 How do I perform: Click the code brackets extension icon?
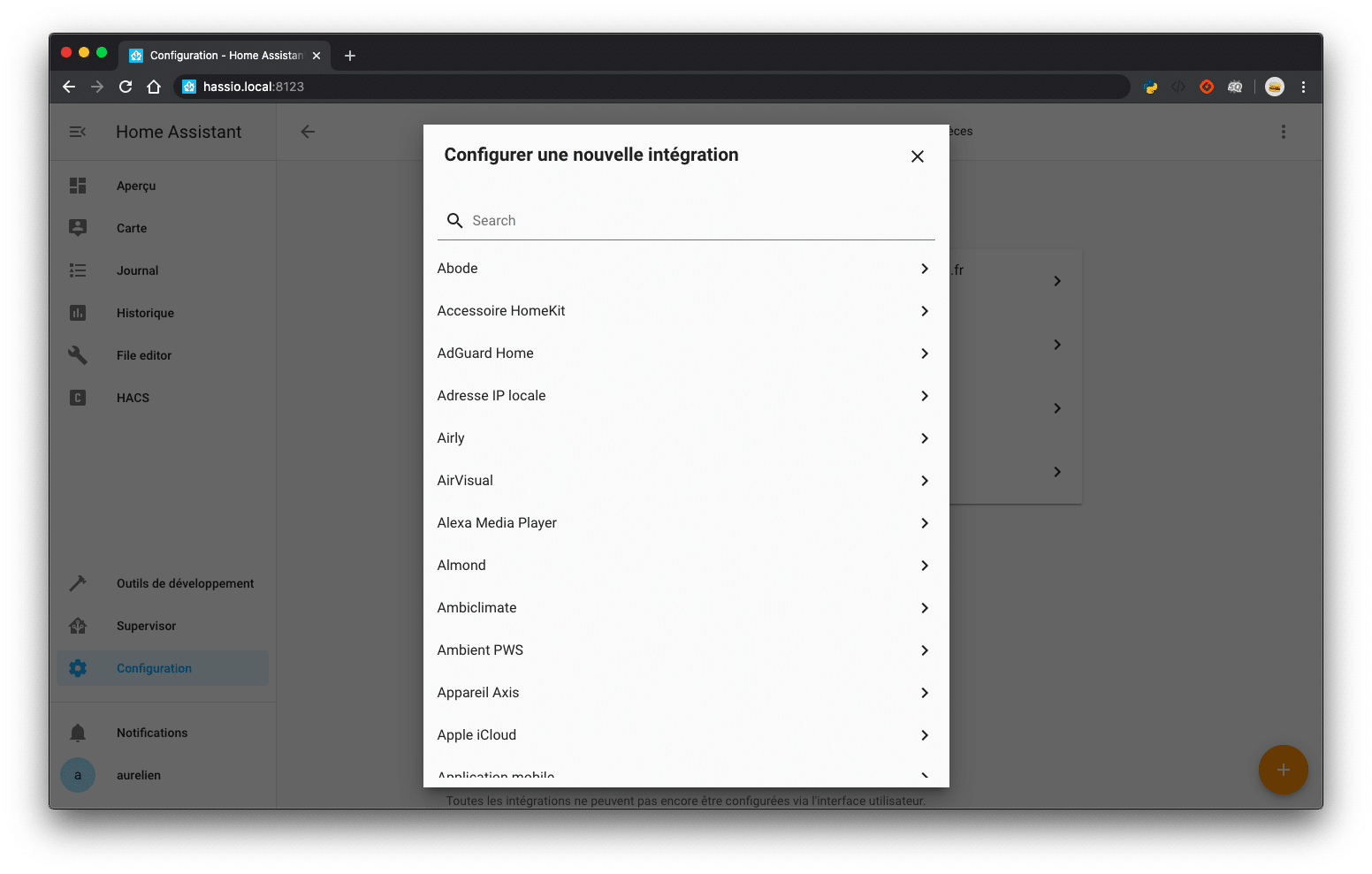pyautogui.click(x=1178, y=87)
